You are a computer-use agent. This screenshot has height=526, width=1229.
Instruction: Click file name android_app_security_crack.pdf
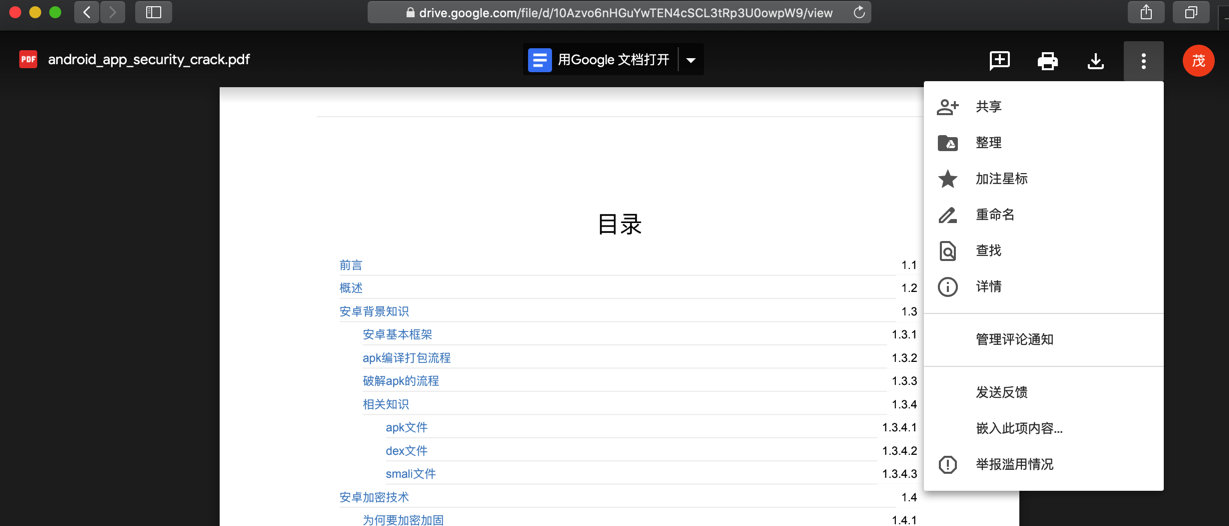[149, 60]
